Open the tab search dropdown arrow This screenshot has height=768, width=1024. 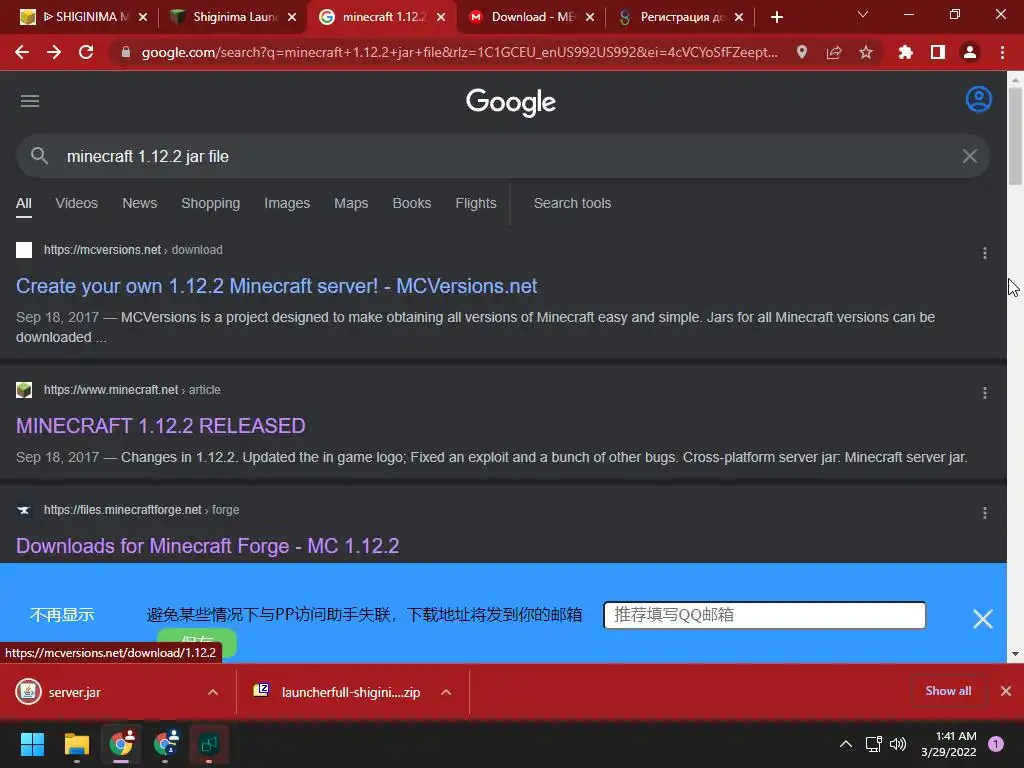coord(863,14)
